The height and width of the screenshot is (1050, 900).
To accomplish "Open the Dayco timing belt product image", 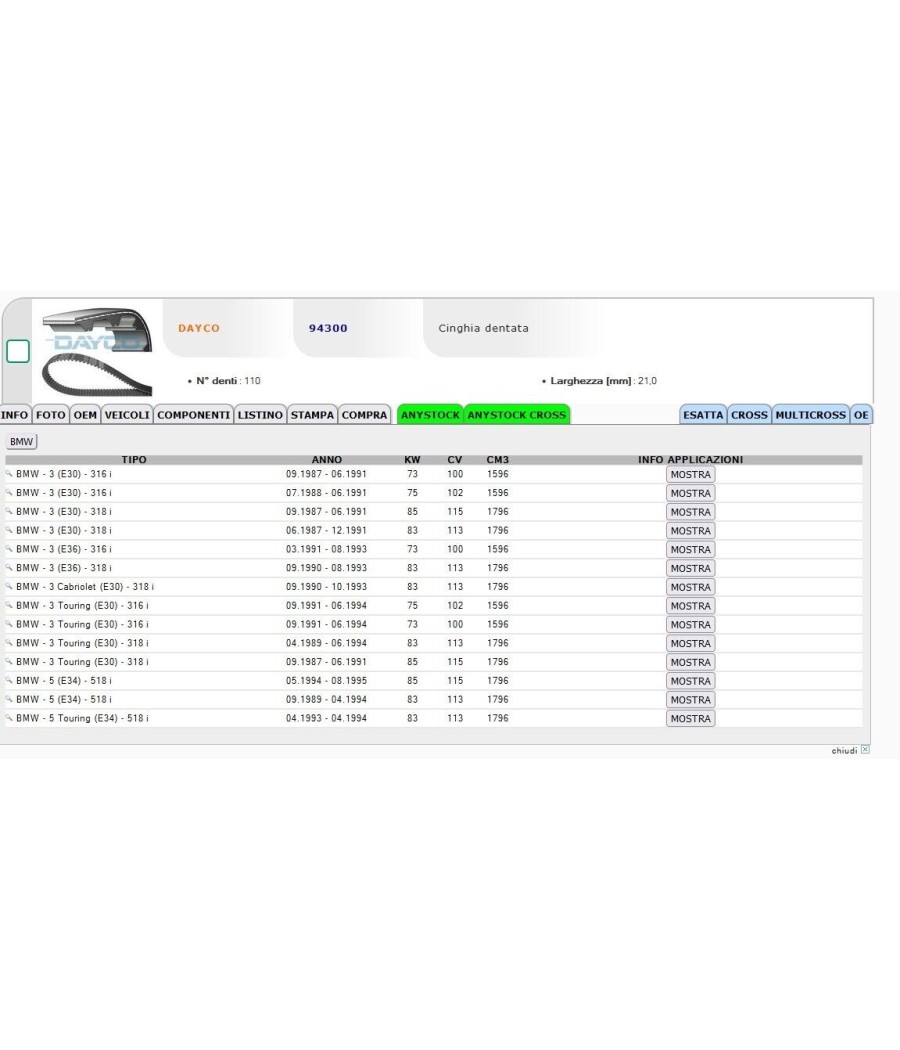I will pyautogui.click(x=97, y=352).
